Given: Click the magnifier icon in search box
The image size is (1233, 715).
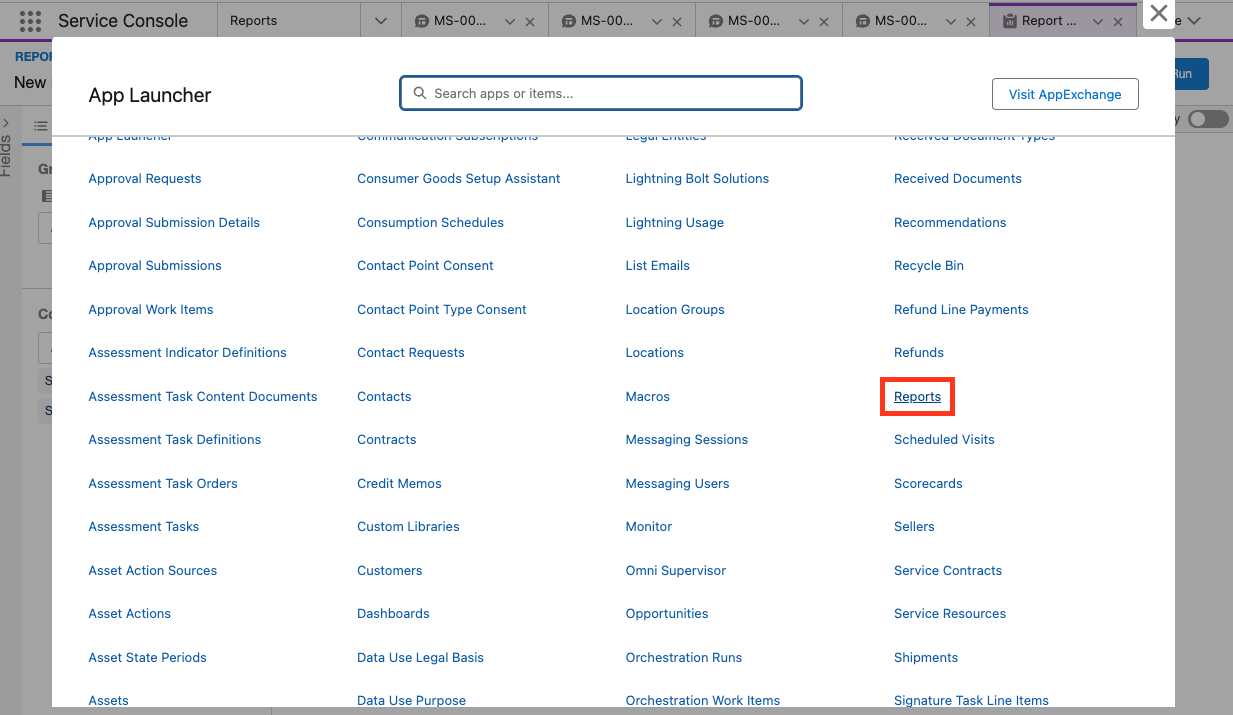Looking at the screenshot, I should (x=420, y=93).
